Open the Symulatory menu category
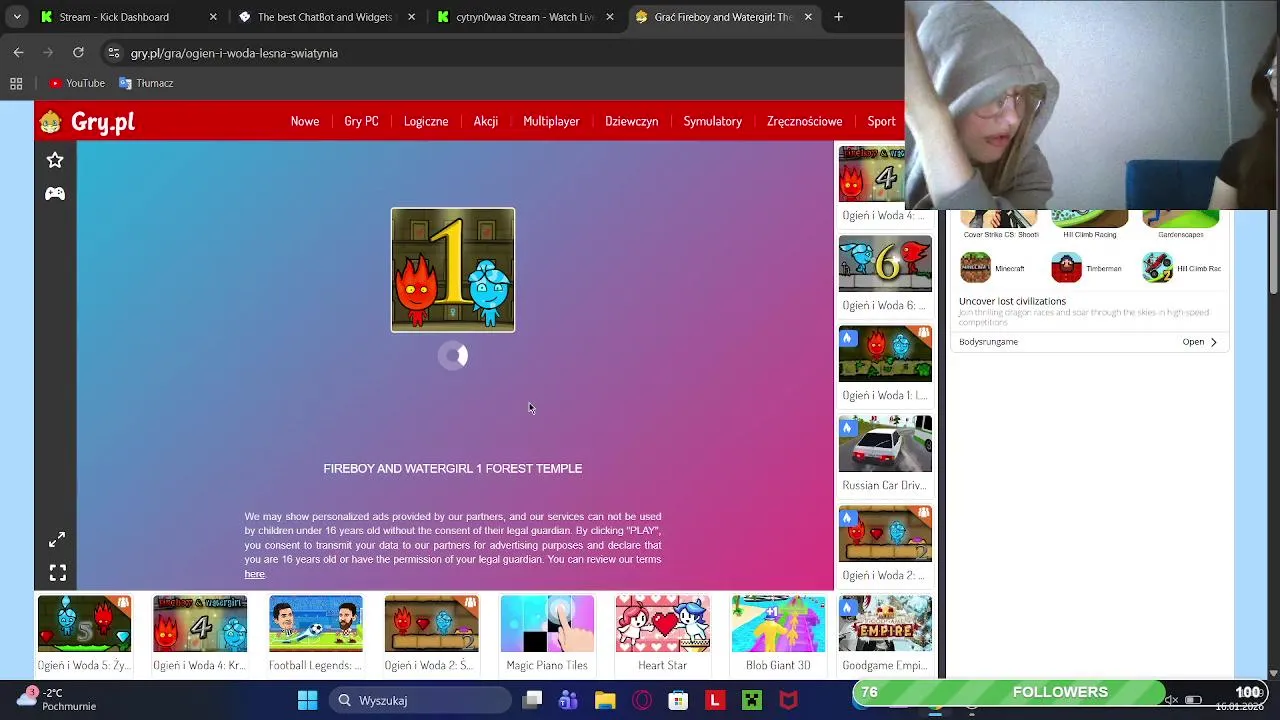This screenshot has width=1280, height=720. [712, 121]
